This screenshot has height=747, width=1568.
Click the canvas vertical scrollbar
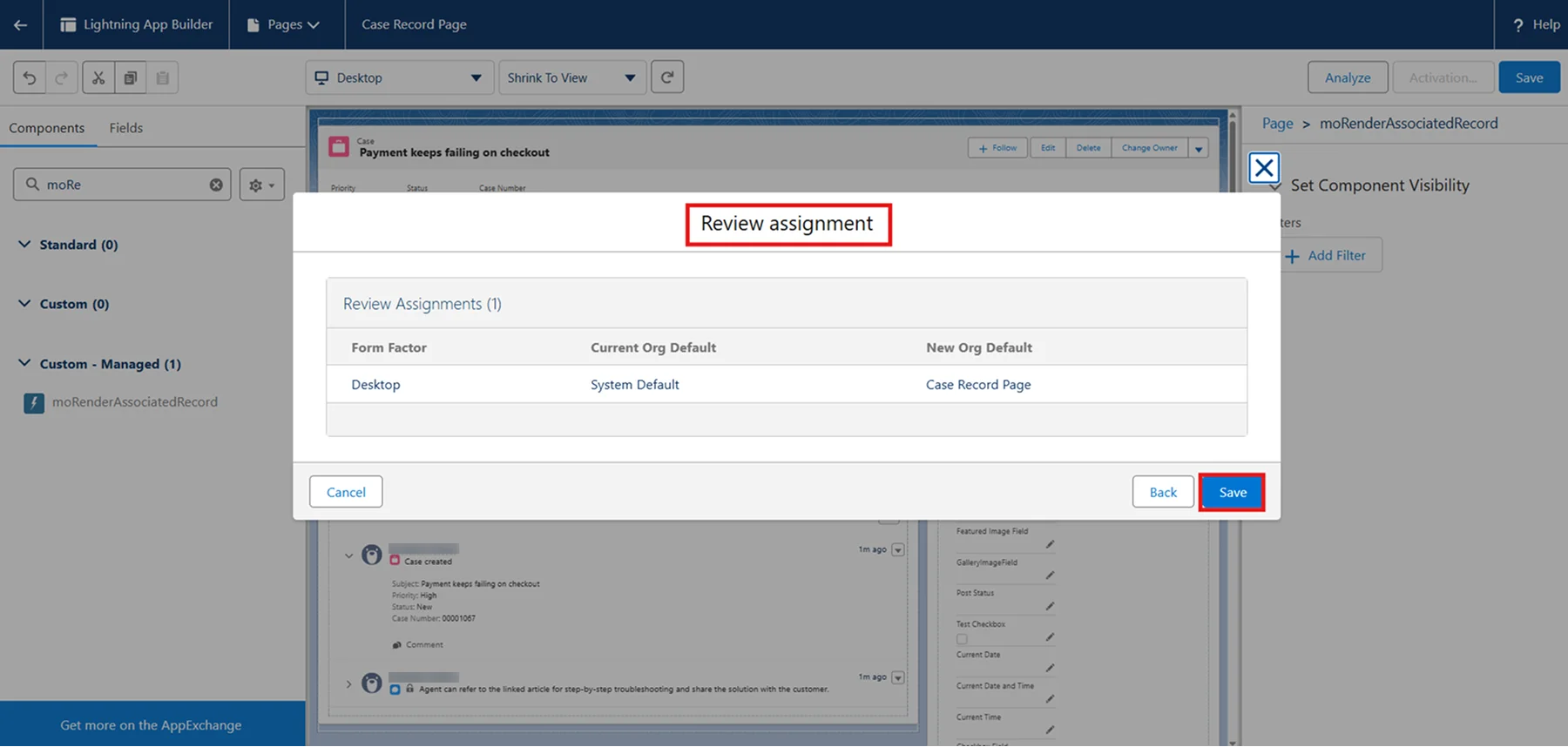(x=1233, y=427)
